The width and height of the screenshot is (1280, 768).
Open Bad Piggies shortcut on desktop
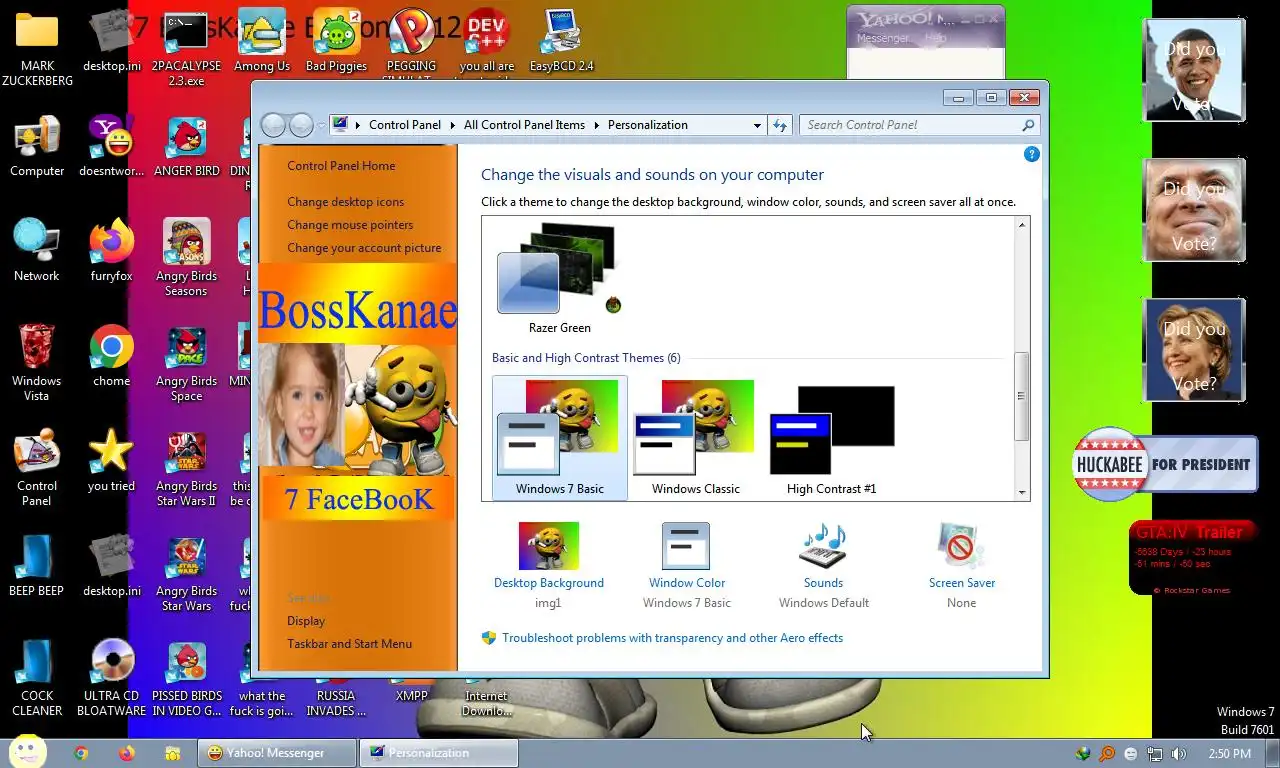tap(336, 42)
